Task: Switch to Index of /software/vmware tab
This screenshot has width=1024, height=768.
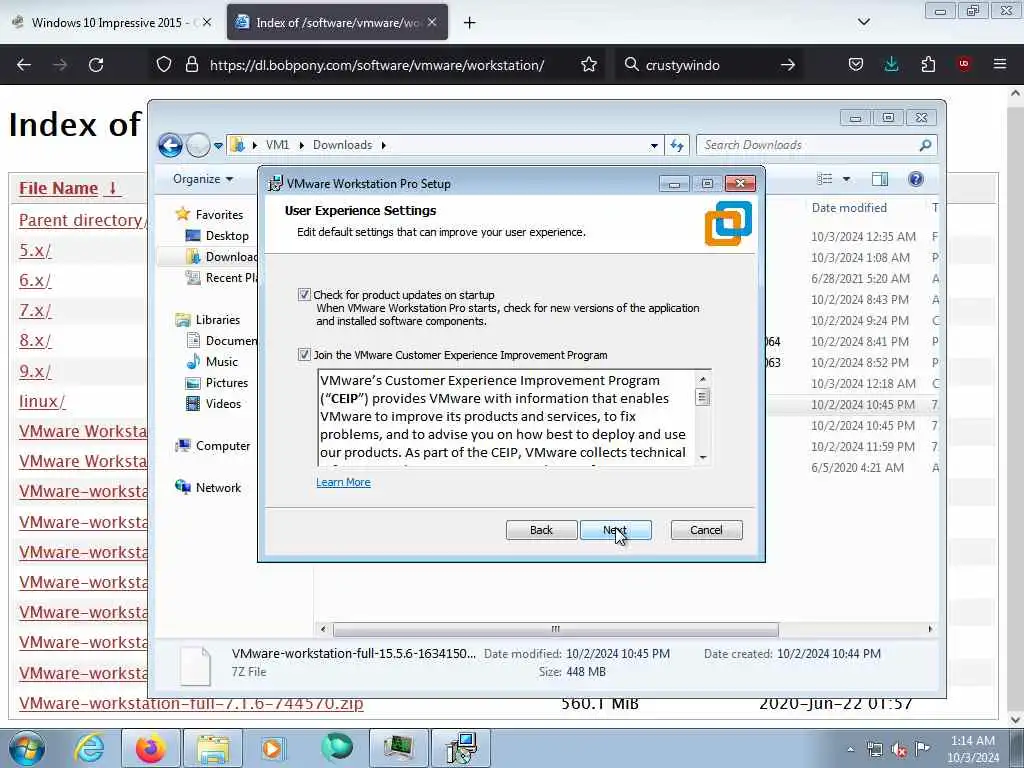Action: coord(337,22)
